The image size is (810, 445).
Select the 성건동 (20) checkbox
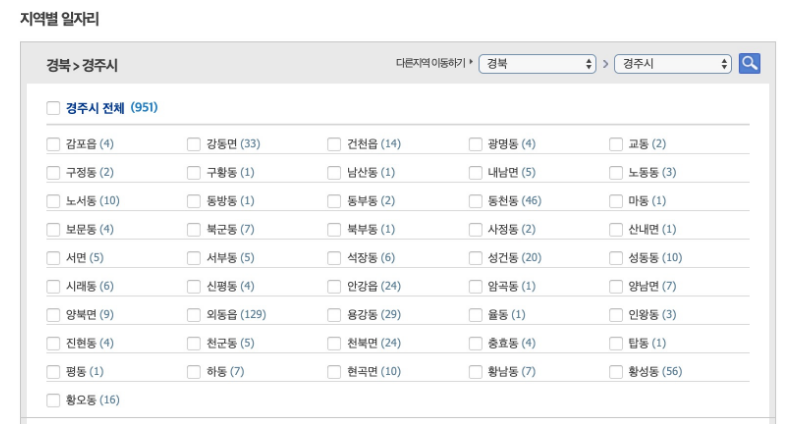475,258
